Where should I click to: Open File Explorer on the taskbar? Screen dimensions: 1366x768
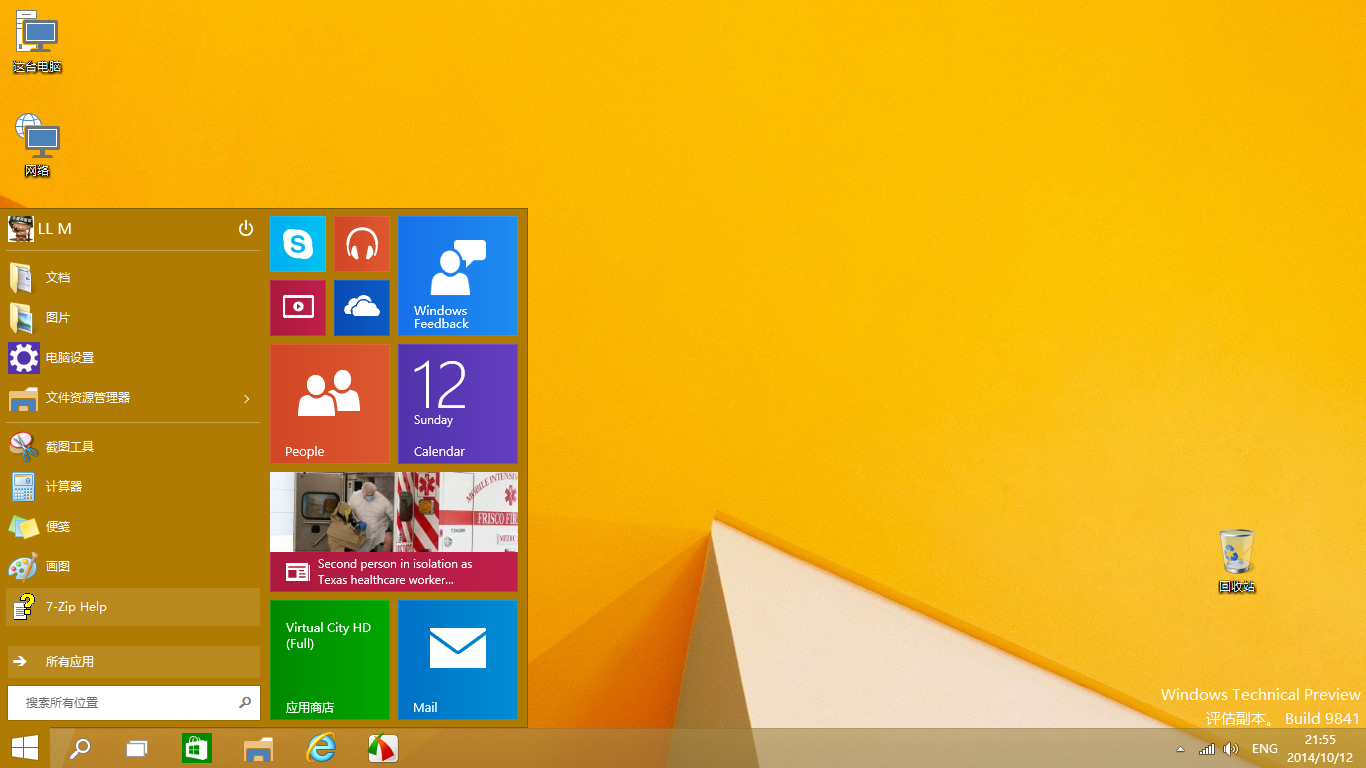(x=259, y=748)
